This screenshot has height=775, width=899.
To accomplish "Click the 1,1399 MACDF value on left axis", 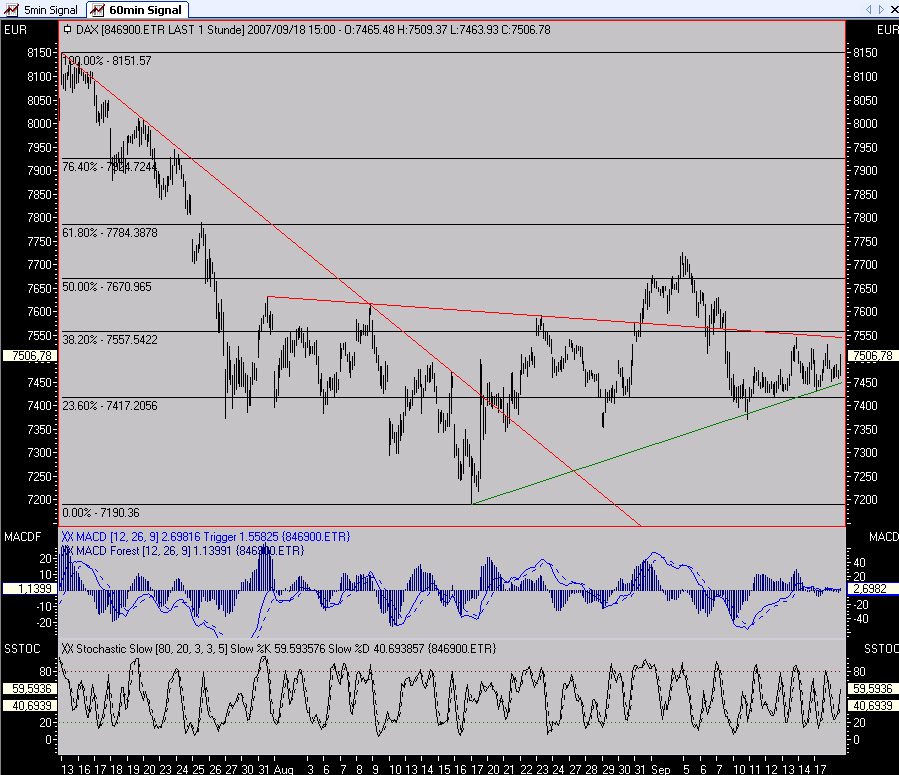I will click(30, 589).
